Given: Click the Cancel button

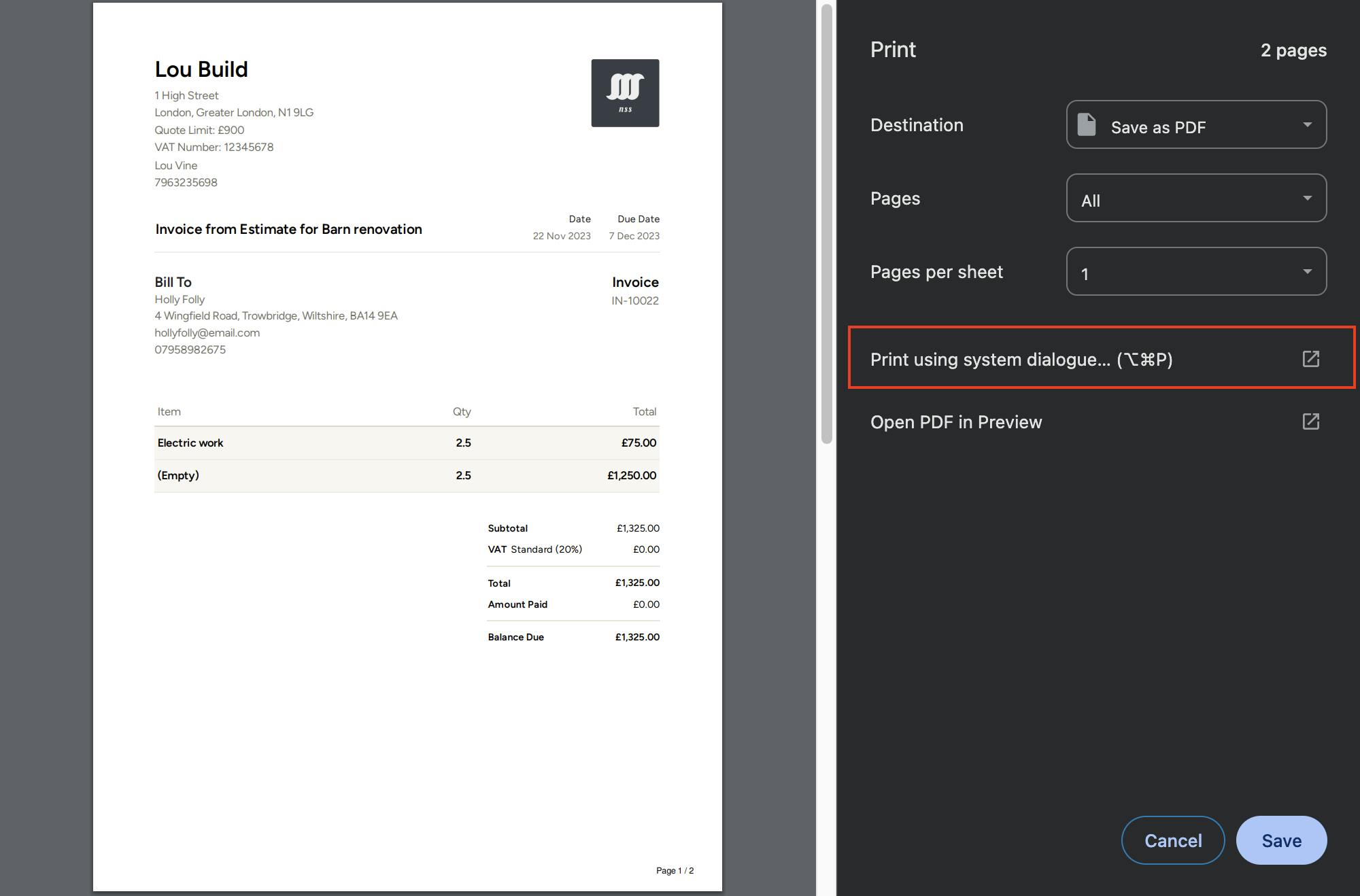Looking at the screenshot, I should pyautogui.click(x=1172, y=840).
